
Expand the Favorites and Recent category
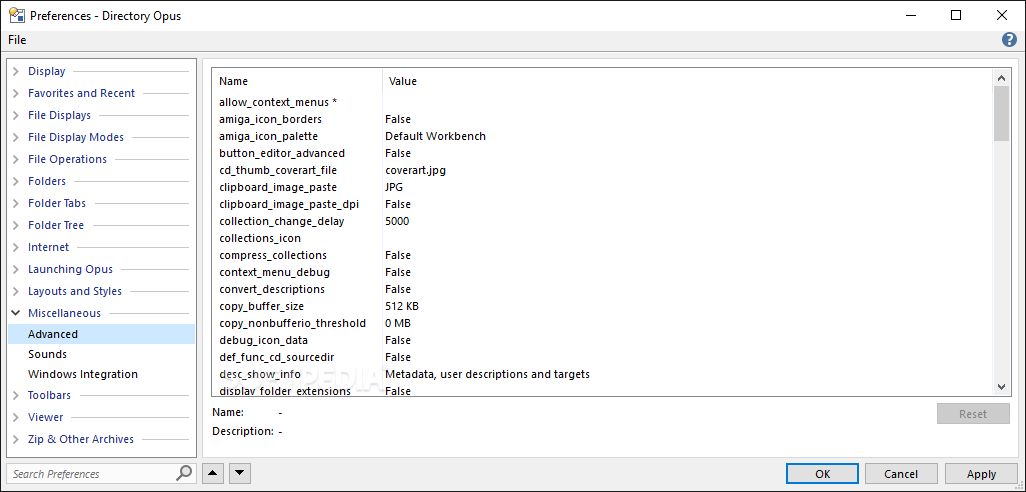coord(16,94)
